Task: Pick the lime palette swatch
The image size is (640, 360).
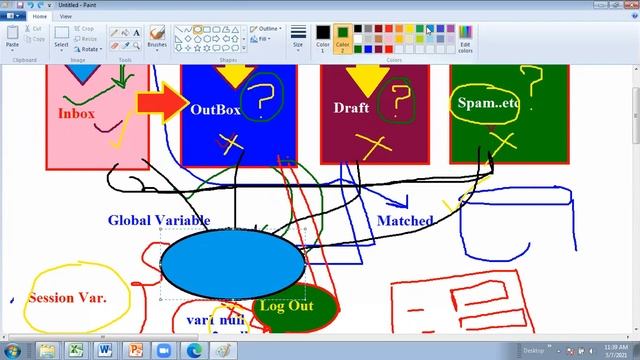Action: click(420, 39)
